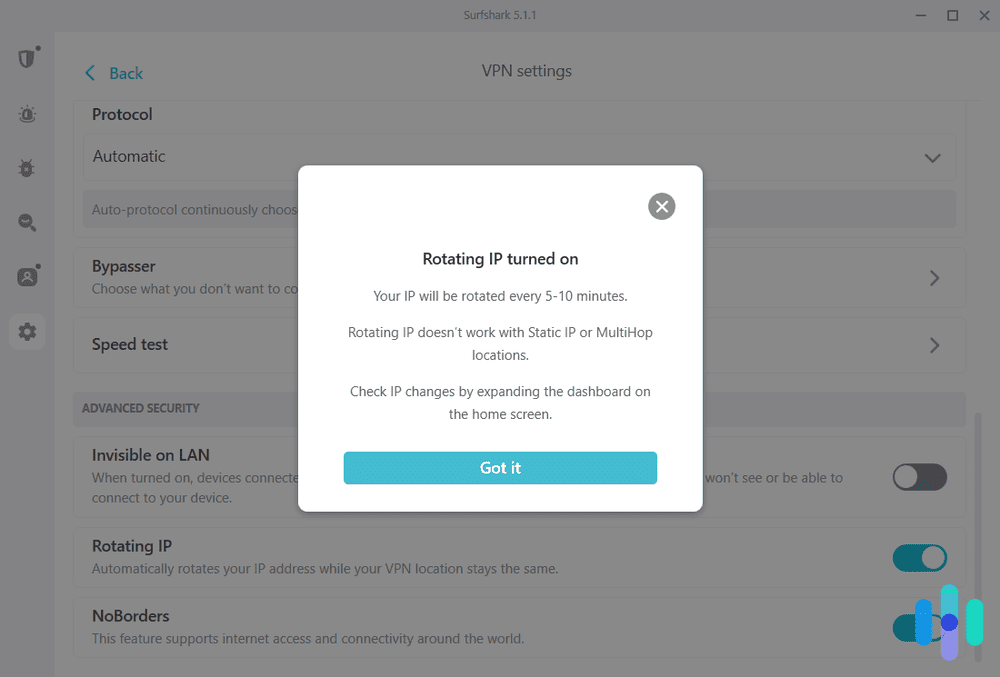The width and height of the screenshot is (1000, 677).
Task: Open the Bypasser settings row
Action: click(500, 277)
